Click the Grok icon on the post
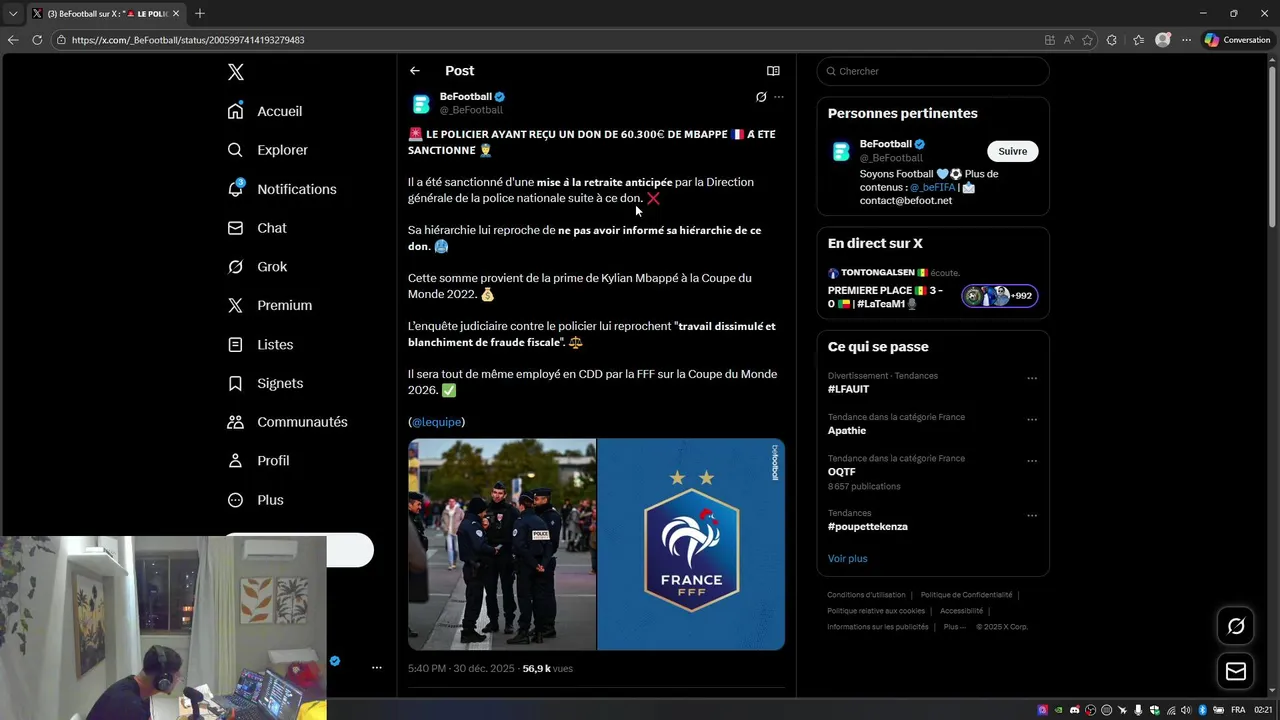This screenshot has height=720, width=1280. [761, 97]
